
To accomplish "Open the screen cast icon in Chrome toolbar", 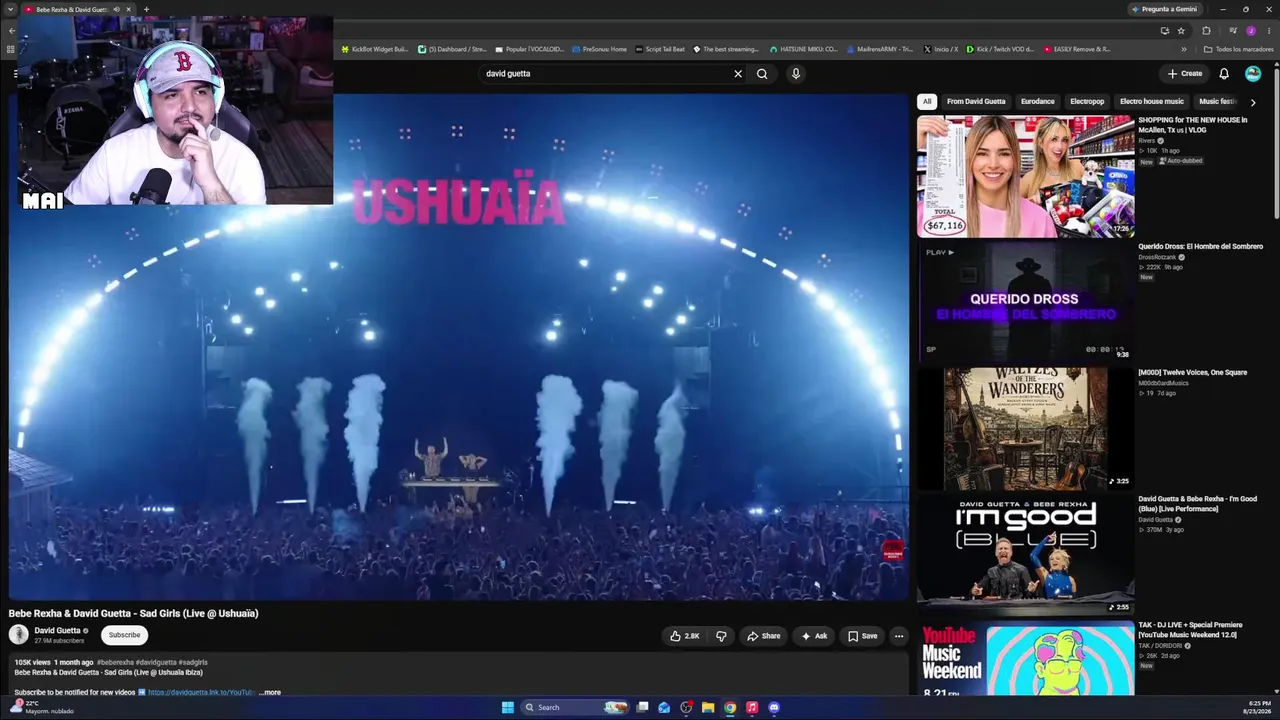I will [1164, 31].
